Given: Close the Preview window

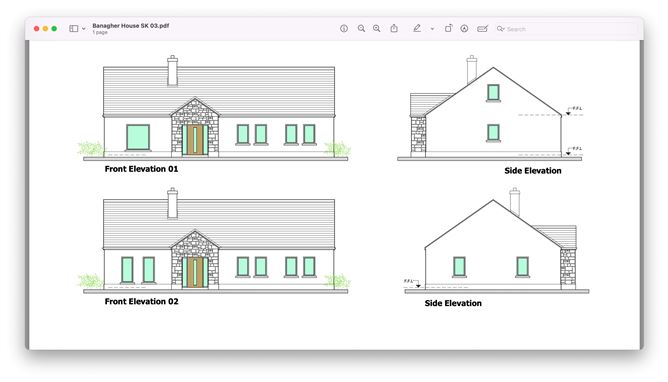Looking at the screenshot, I should point(37,29).
